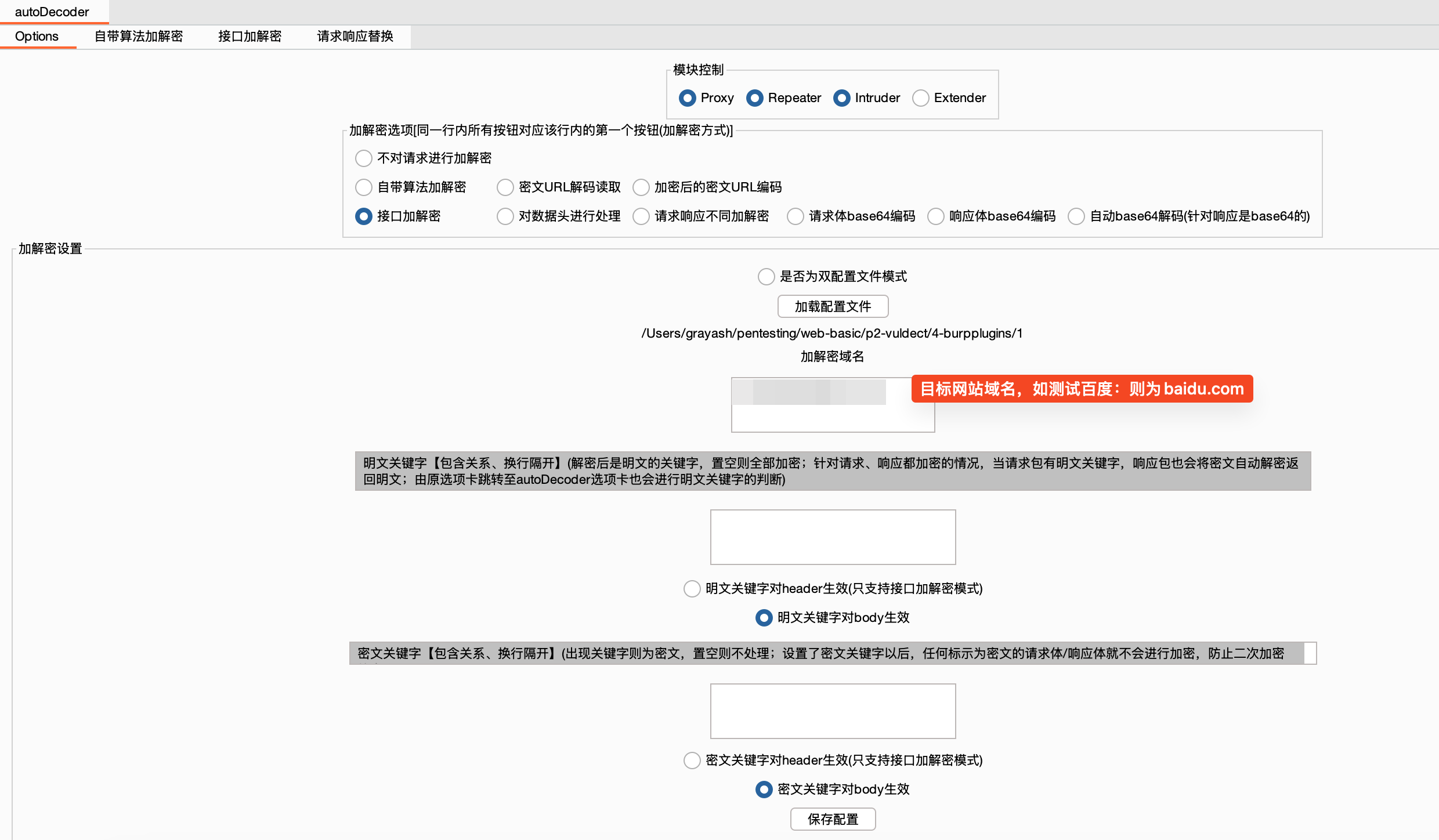Select 明文关键字对header生效 option
Image resolution: width=1439 pixels, height=840 pixels.
692,589
